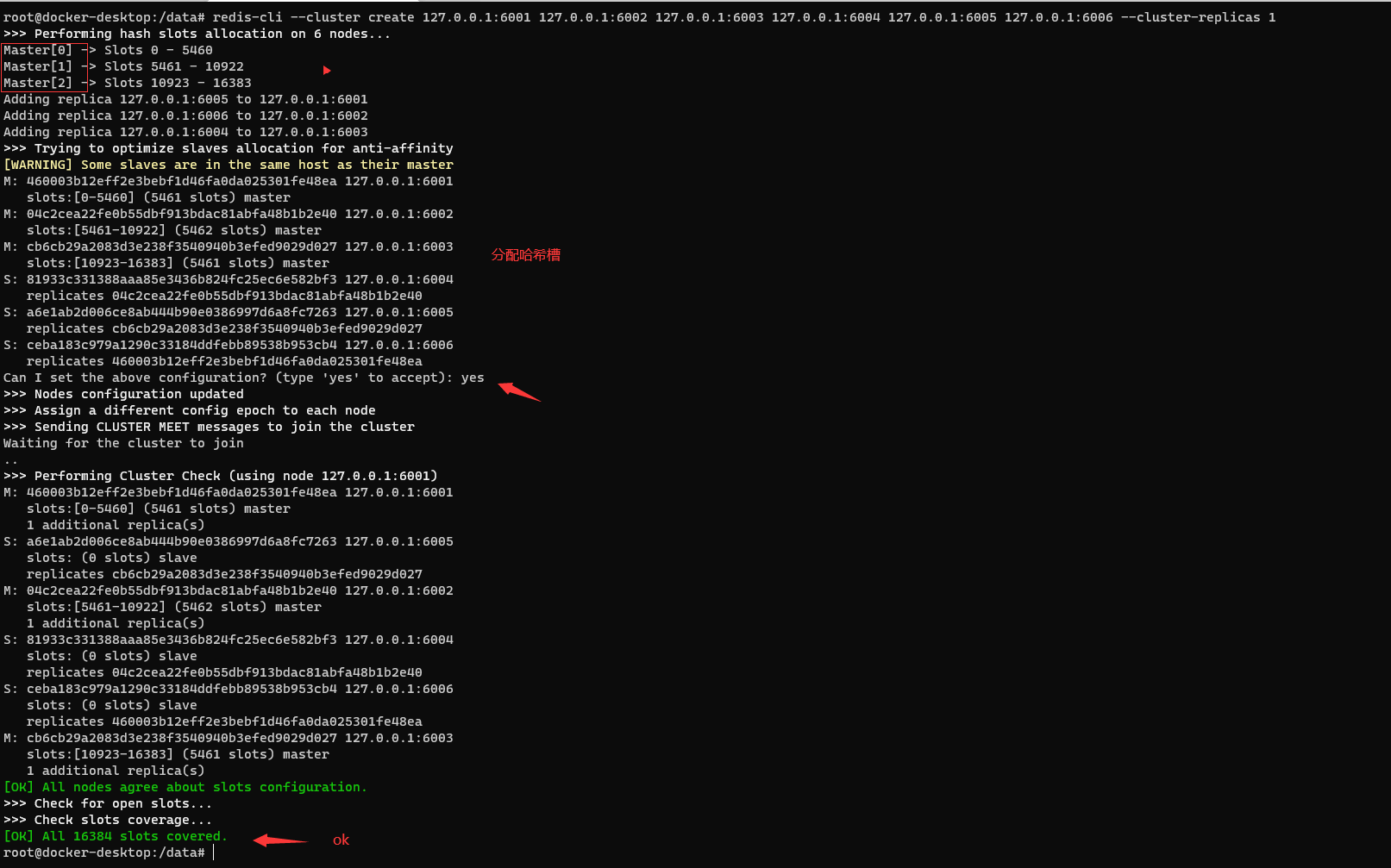The width and height of the screenshot is (1391, 868).
Task: Select the 'Trying to optimize slaves allocation' line
Action: point(229,148)
